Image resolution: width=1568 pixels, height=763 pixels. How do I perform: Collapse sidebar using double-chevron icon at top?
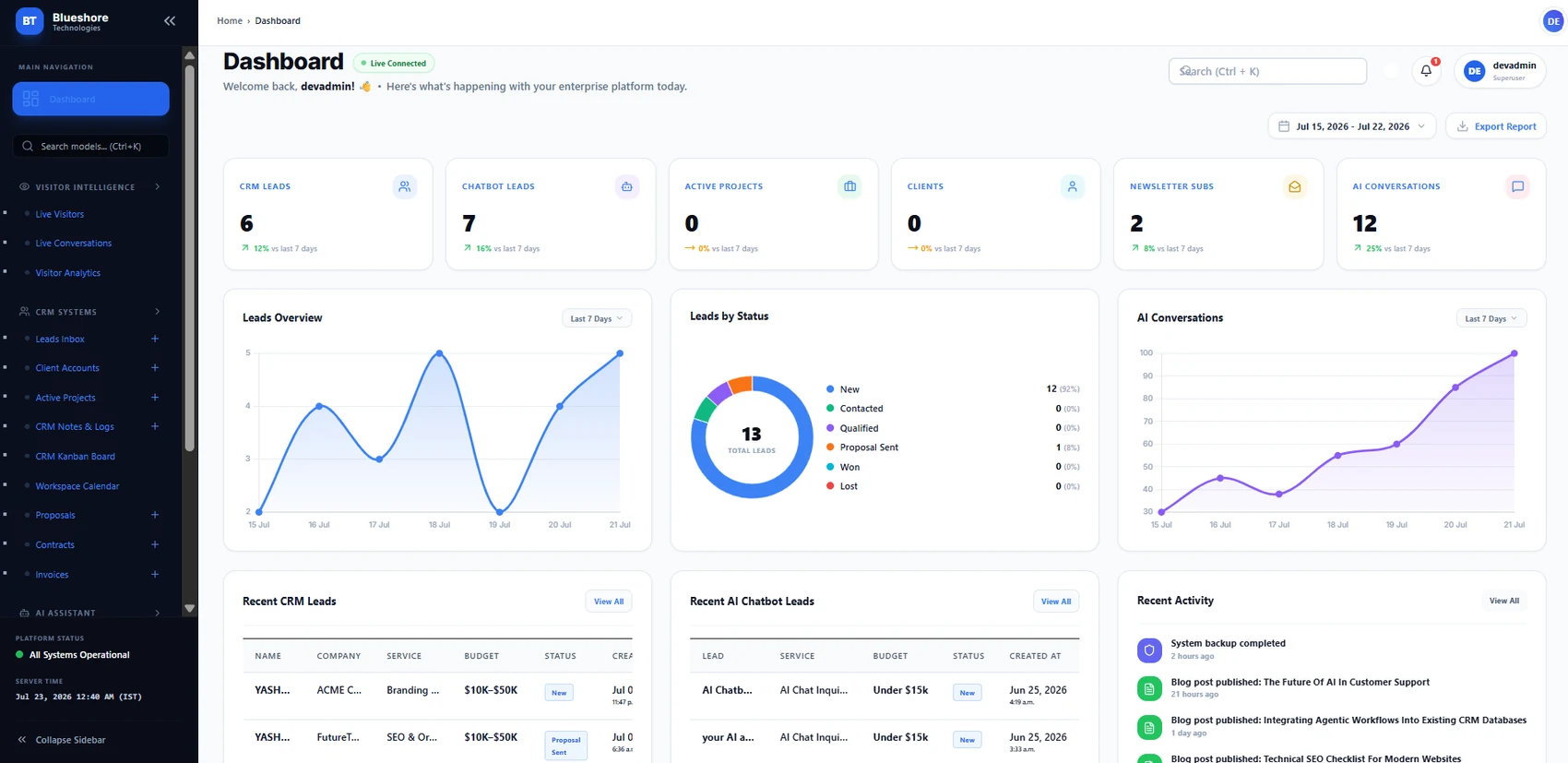(x=169, y=20)
